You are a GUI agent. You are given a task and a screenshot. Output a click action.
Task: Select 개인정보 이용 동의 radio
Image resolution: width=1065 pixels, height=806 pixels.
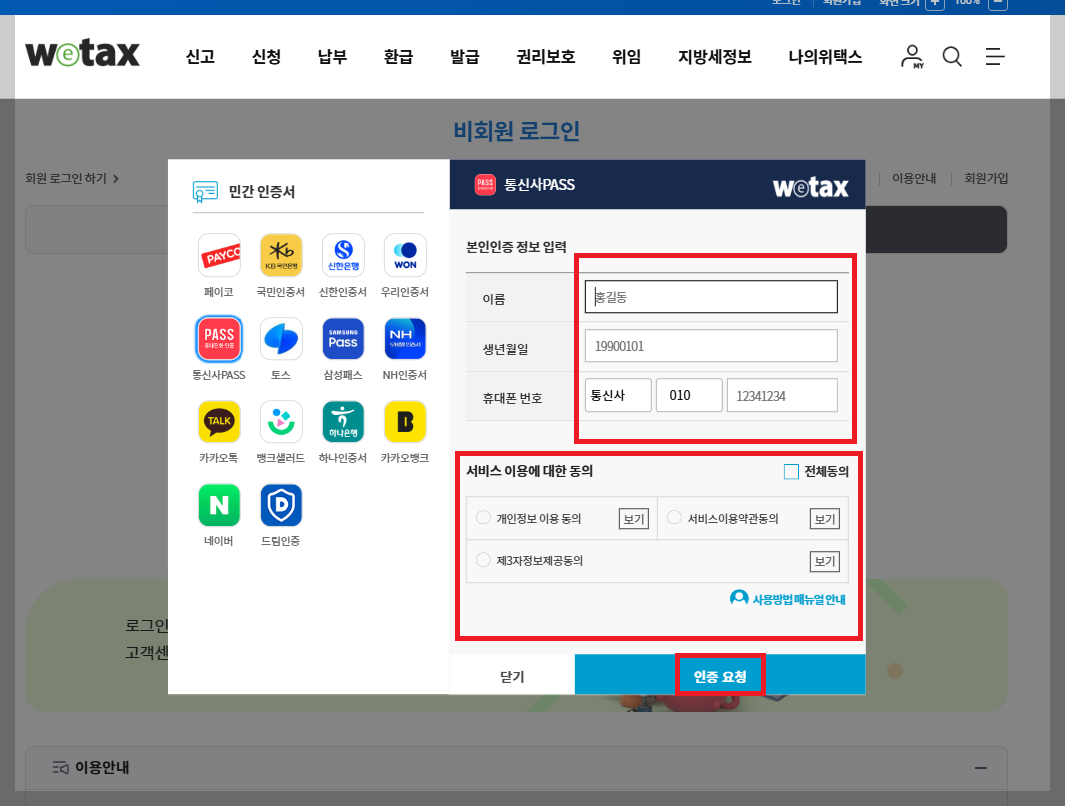point(483,517)
